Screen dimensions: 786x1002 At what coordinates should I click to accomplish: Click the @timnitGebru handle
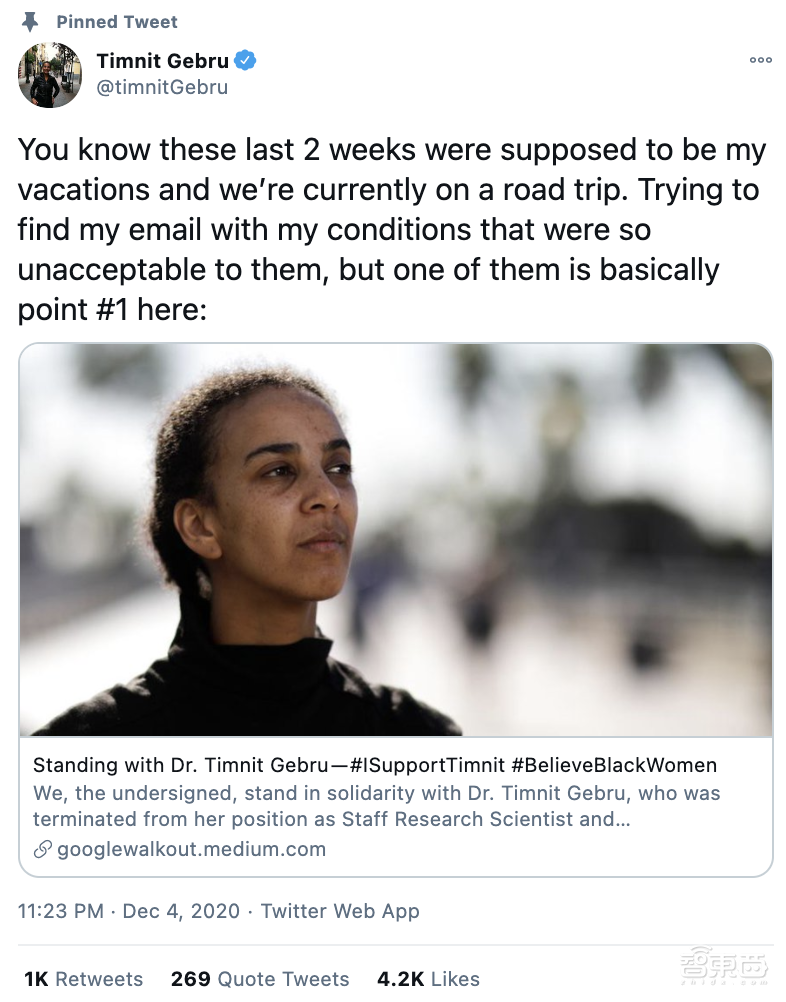pos(162,87)
